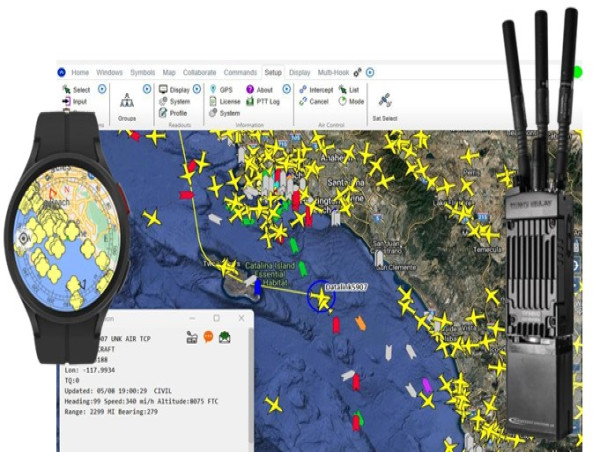Maximize the track info window
Image resolution: width=600 pixels, height=452 pixels.
(217, 318)
